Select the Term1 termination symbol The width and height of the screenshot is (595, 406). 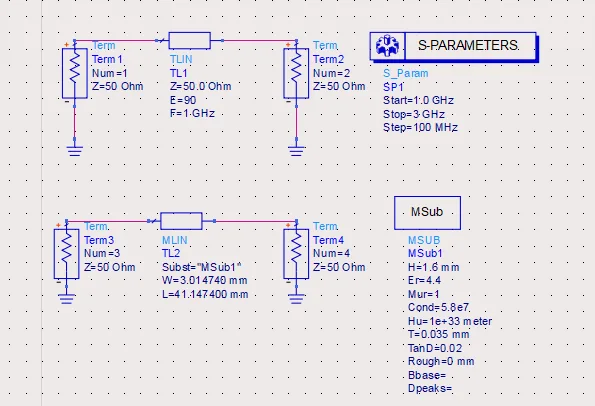(x=75, y=73)
